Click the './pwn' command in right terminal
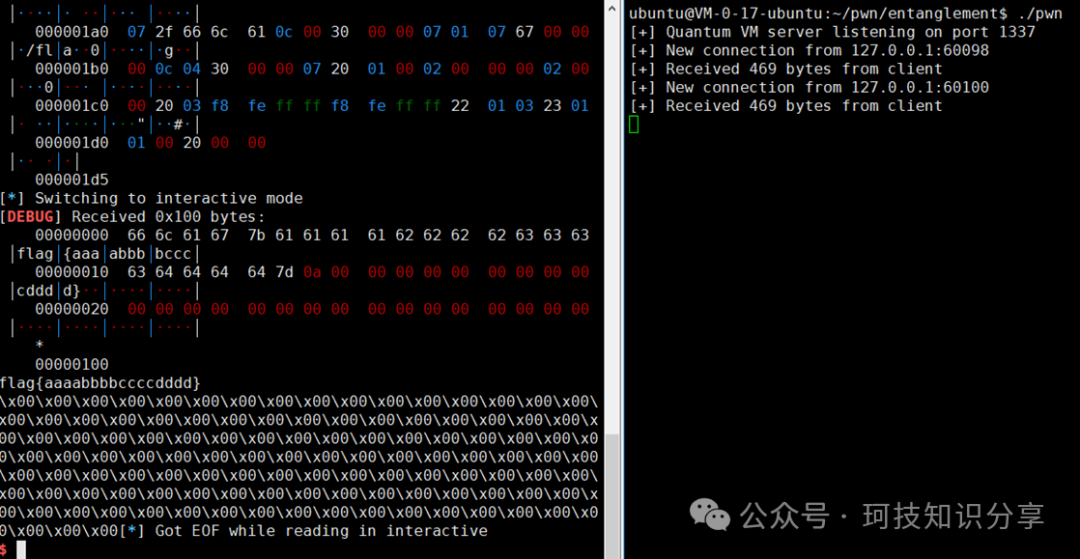 click(1040, 13)
